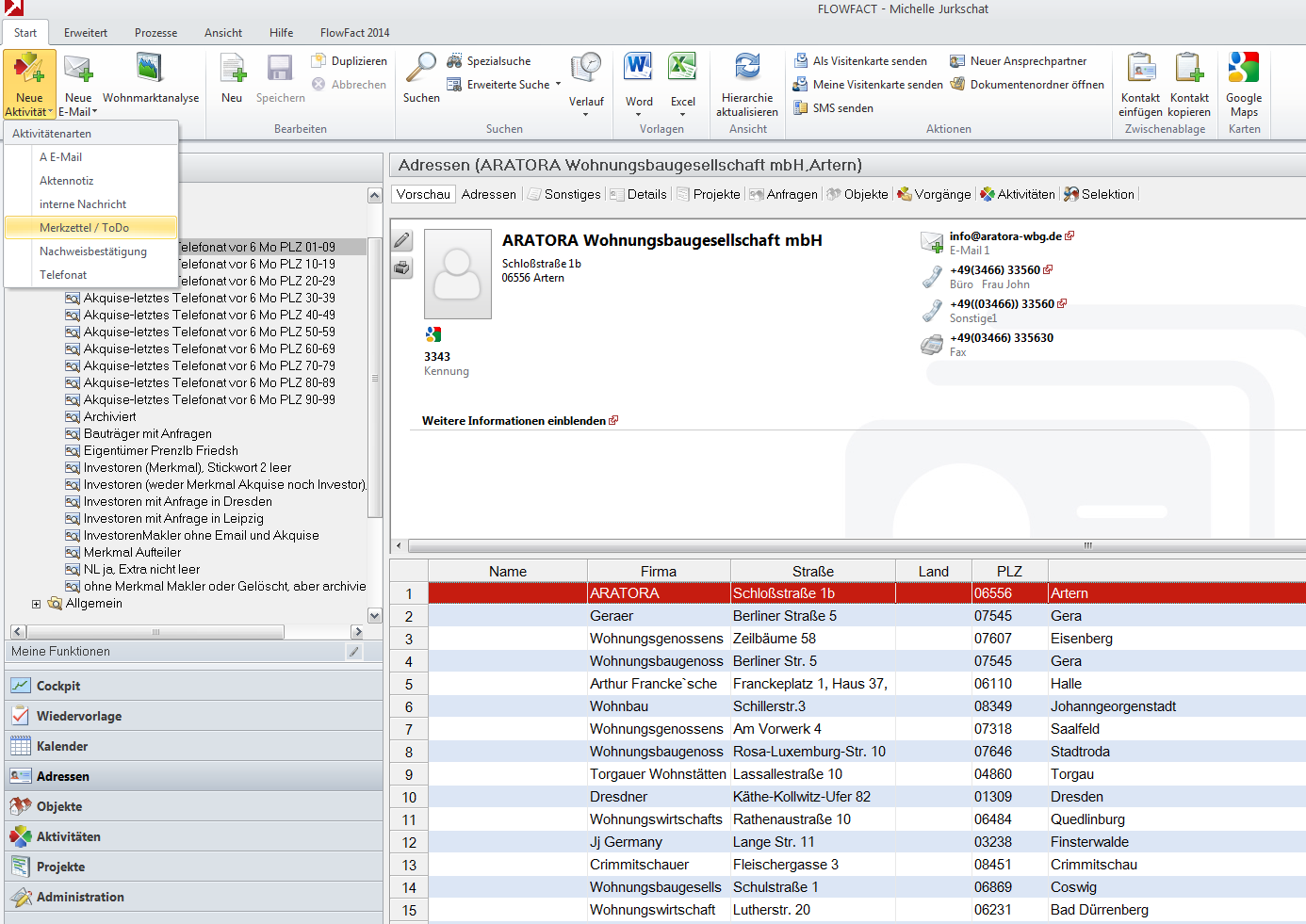Click the pencil edit icon in preview
This screenshot has height=924, width=1306.
pyautogui.click(x=402, y=240)
